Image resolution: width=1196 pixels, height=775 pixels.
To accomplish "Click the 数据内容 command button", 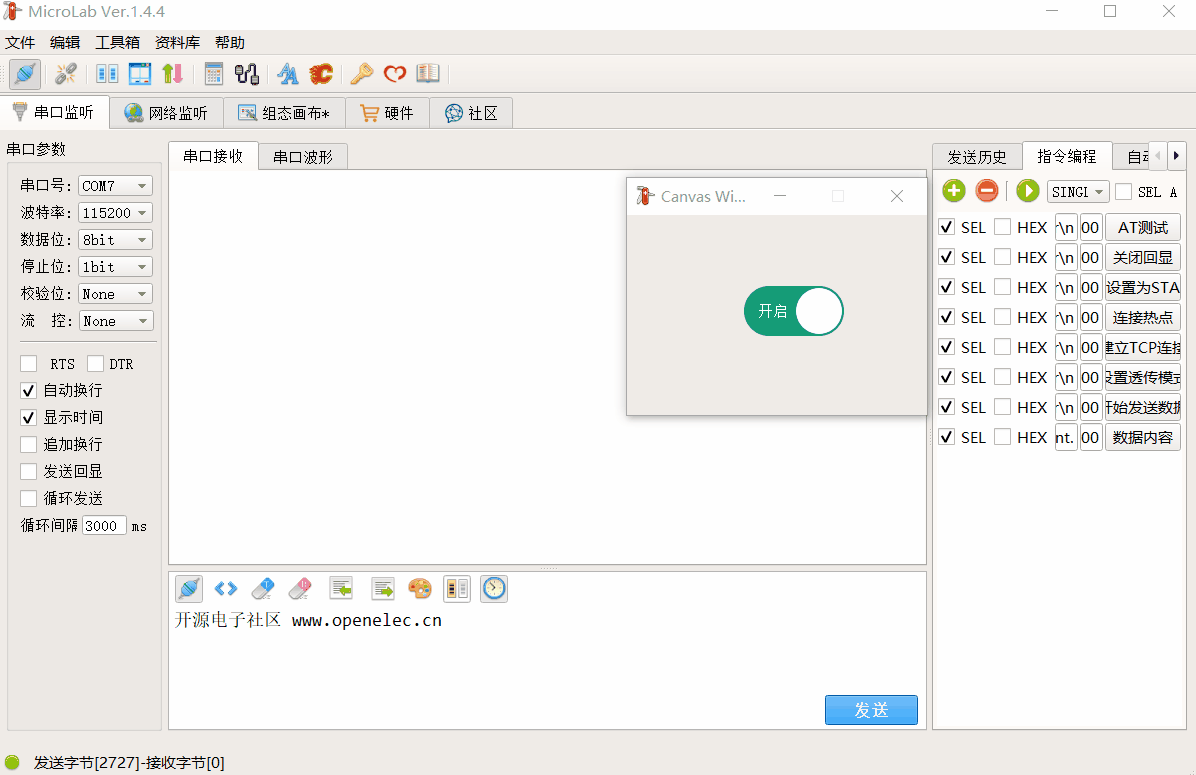I will click(x=1143, y=437).
